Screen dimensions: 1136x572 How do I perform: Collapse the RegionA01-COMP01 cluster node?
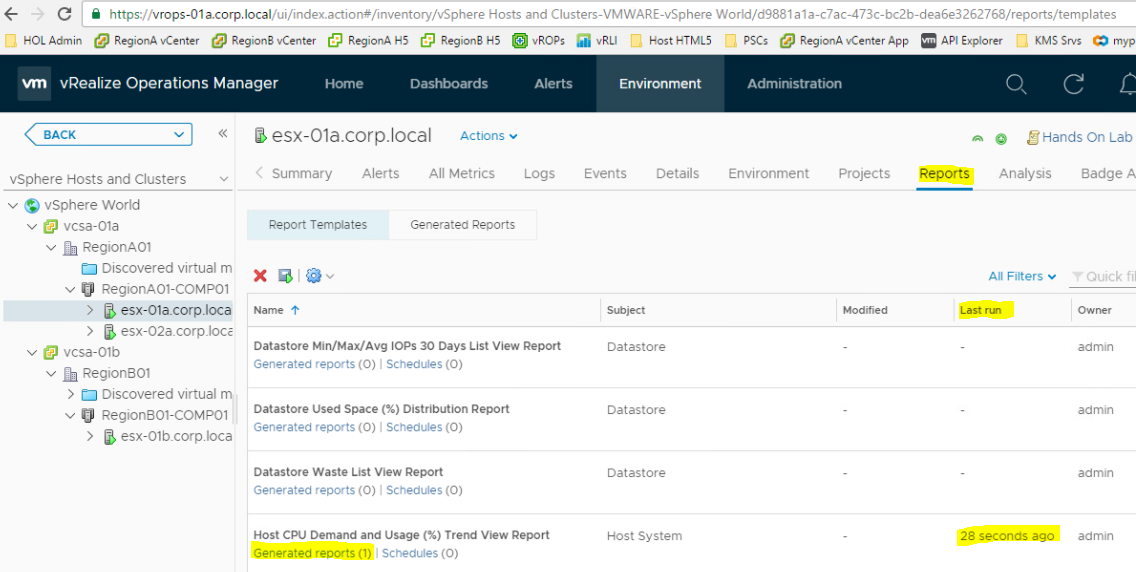70,290
